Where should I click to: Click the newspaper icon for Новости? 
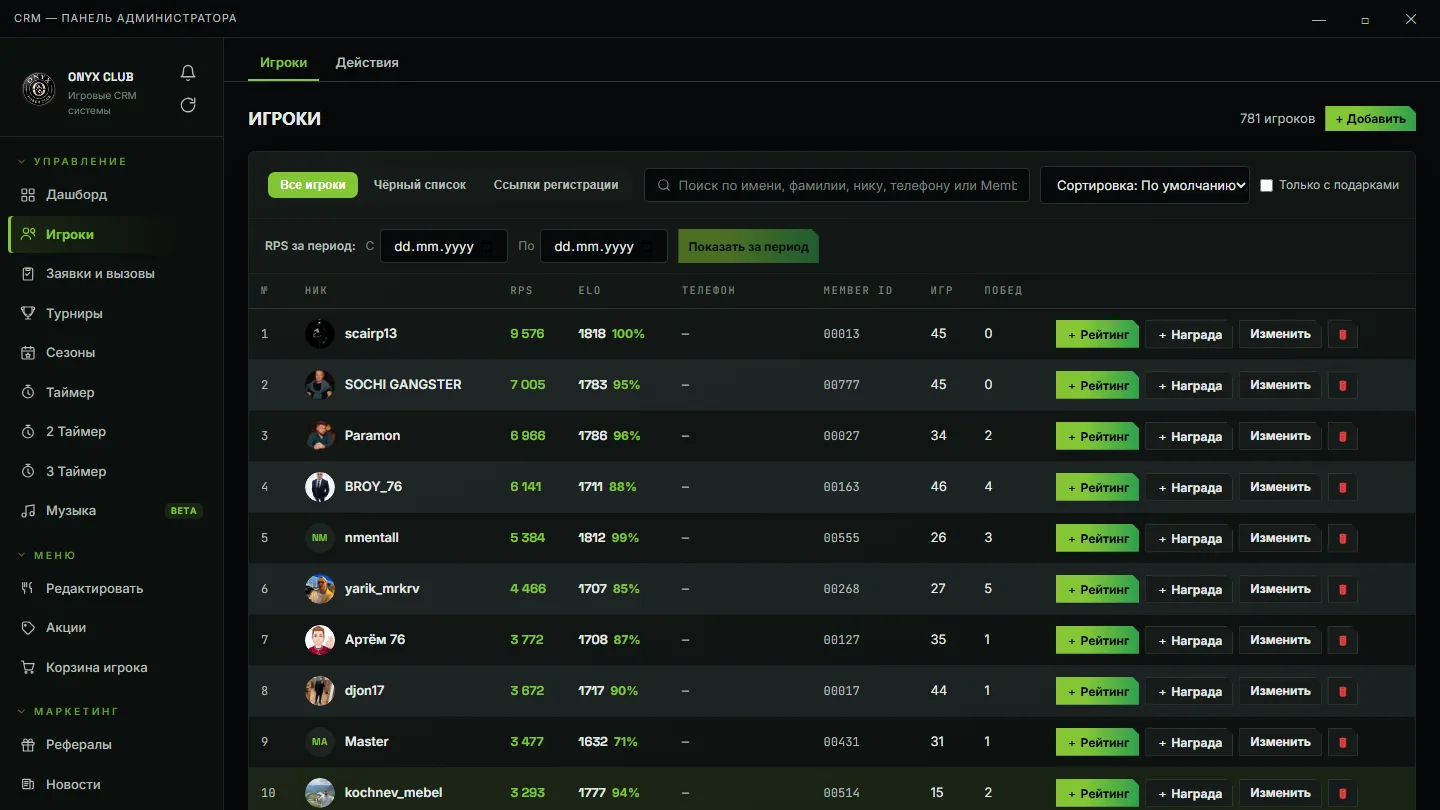click(28, 784)
